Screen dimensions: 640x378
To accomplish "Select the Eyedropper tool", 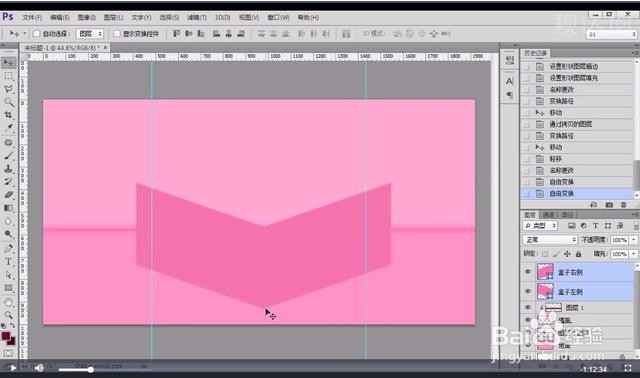I will pyautogui.click(x=8, y=128).
